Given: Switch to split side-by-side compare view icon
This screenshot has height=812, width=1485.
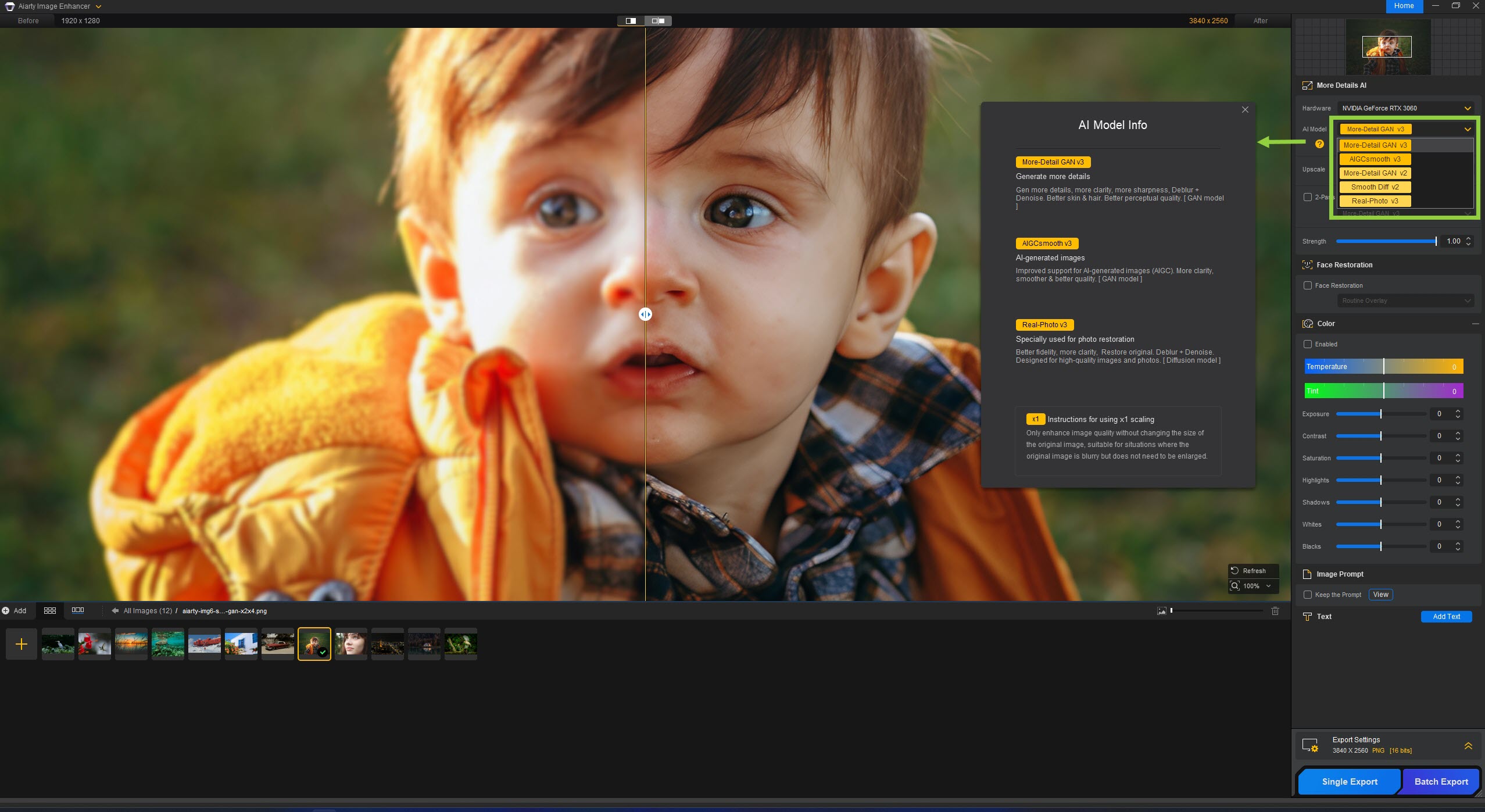Looking at the screenshot, I should pos(658,21).
